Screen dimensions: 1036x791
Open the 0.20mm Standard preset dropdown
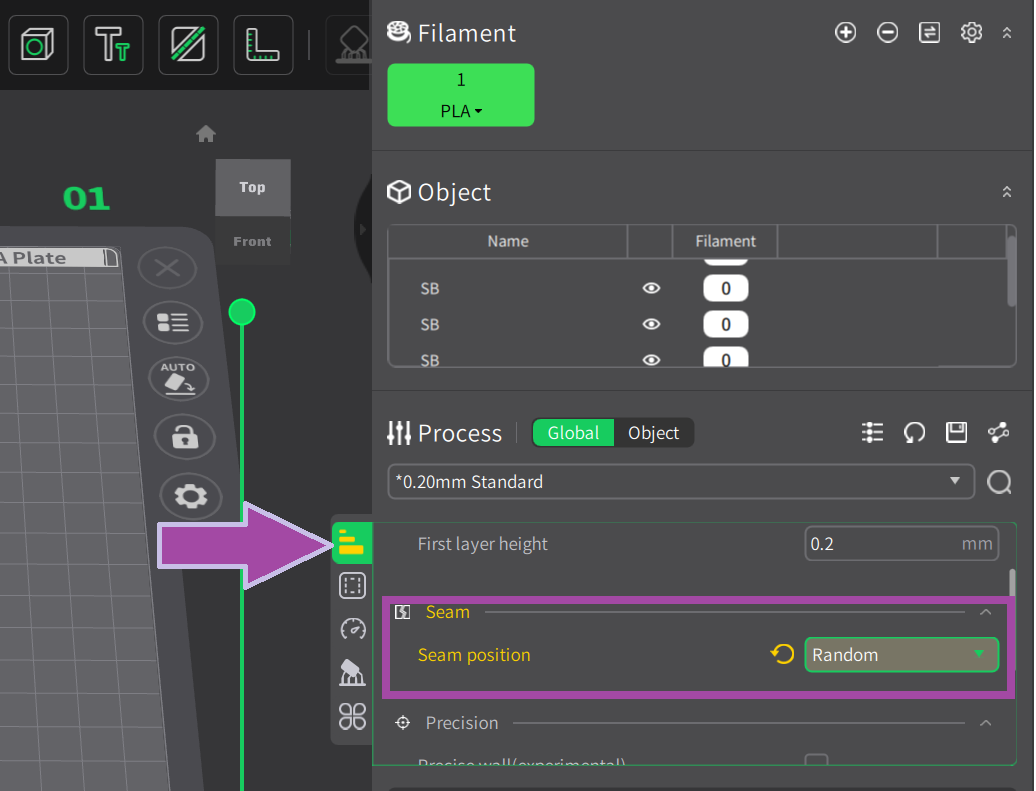(680, 482)
